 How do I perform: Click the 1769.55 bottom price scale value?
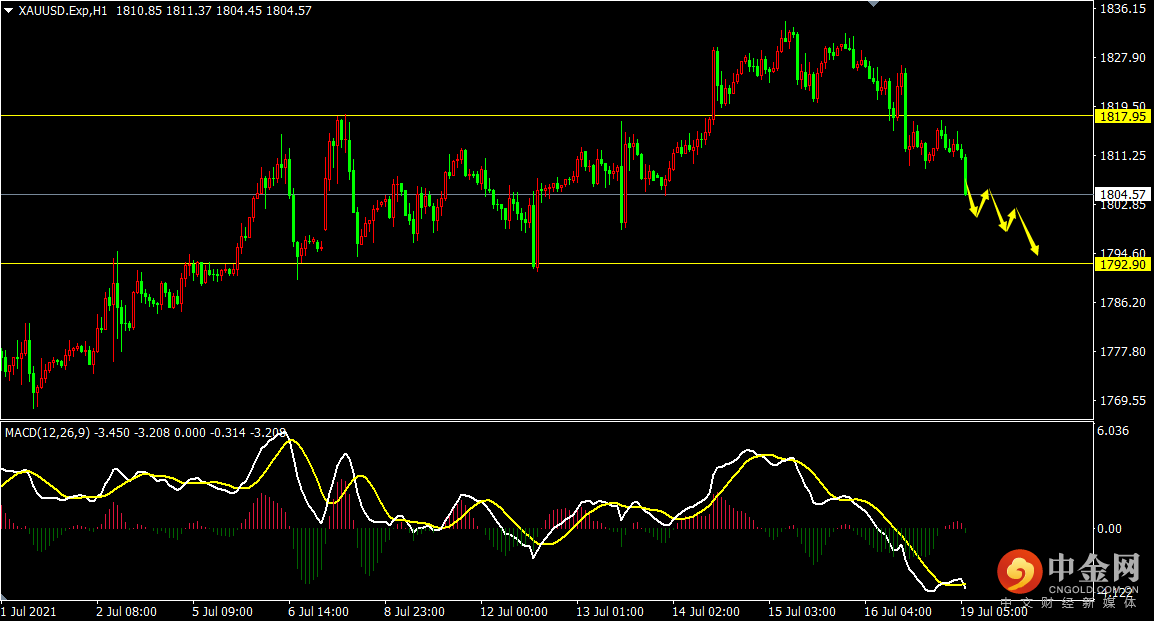click(1121, 401)
